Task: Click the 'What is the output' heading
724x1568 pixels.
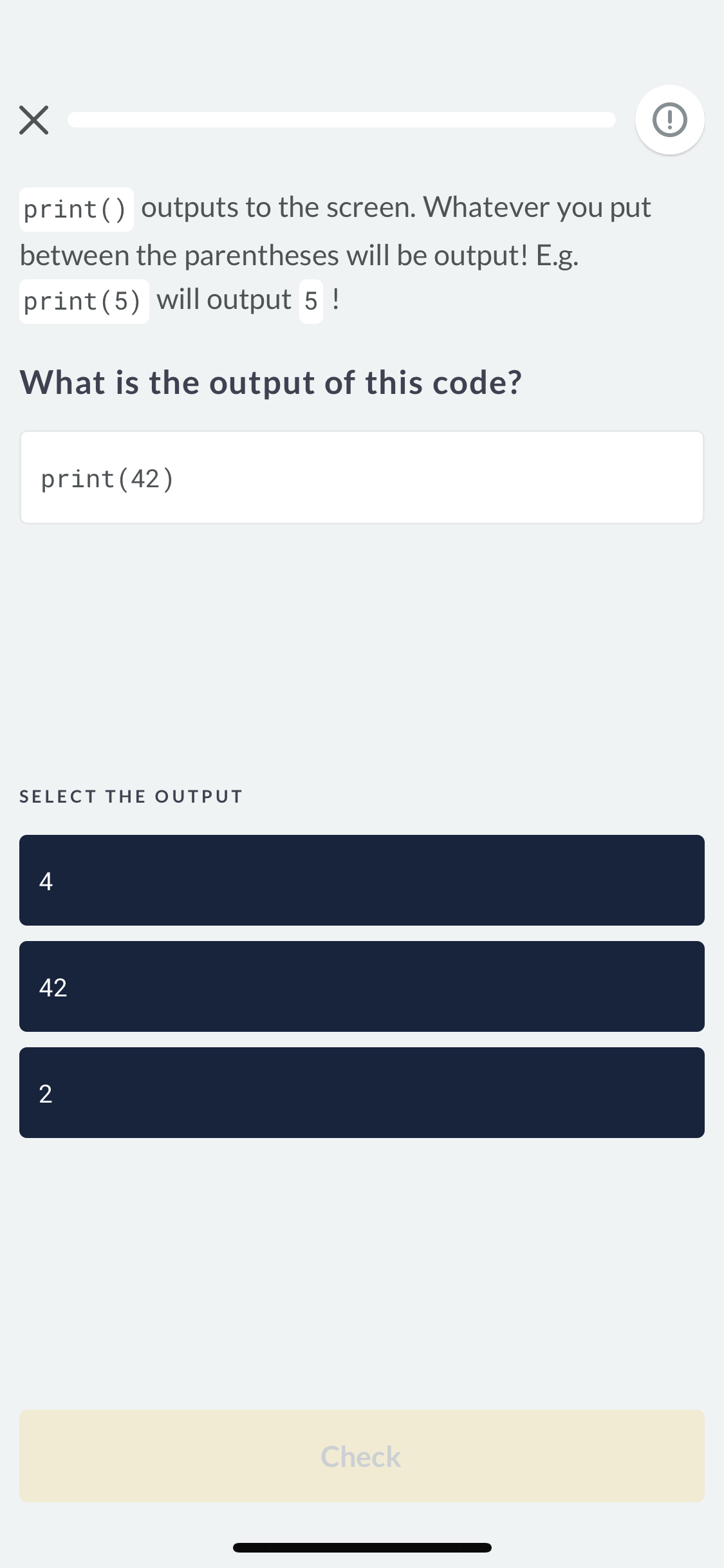Action: 270,383
